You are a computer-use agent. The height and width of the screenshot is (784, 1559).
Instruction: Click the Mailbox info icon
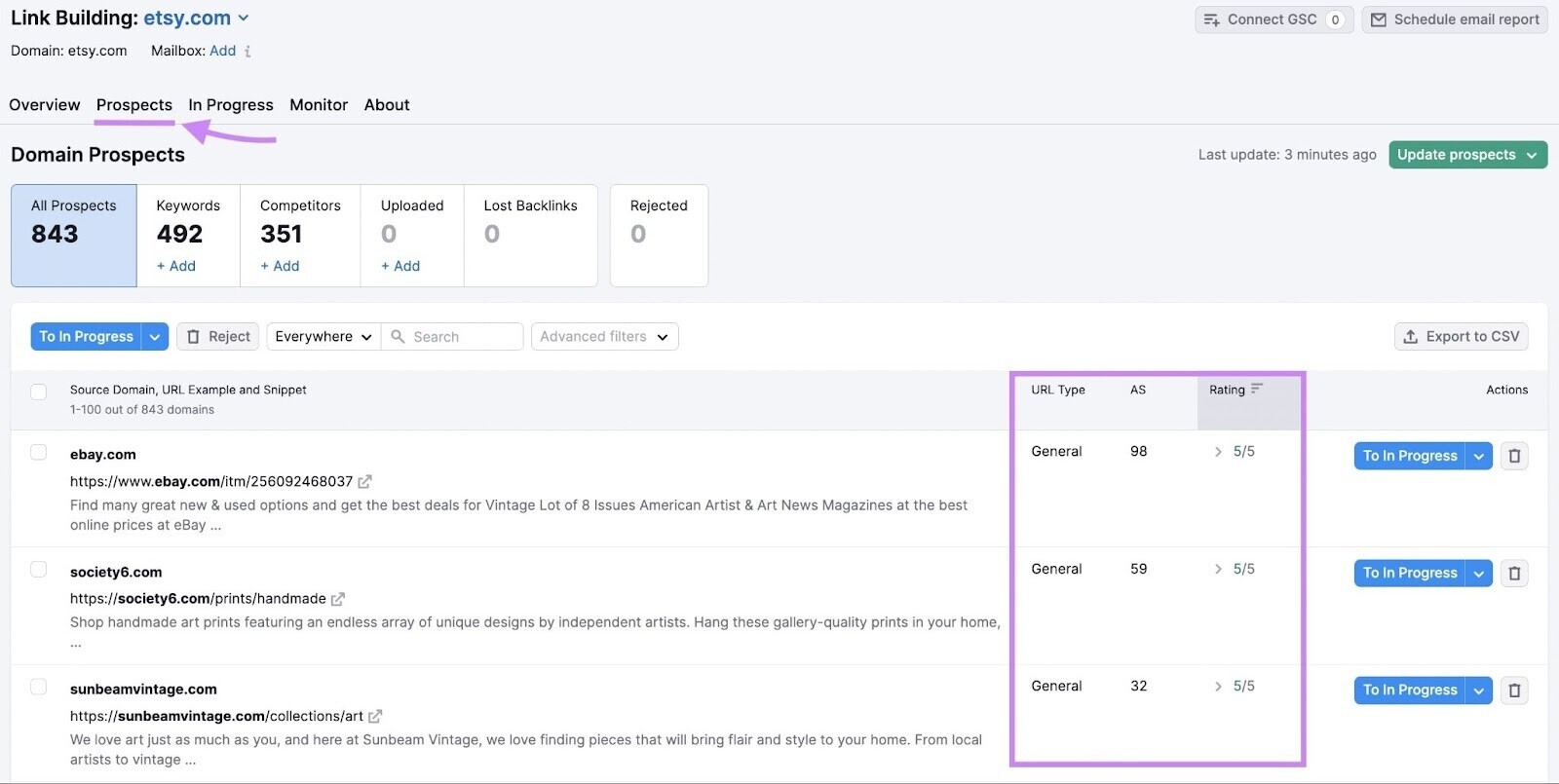coord(247,52)
